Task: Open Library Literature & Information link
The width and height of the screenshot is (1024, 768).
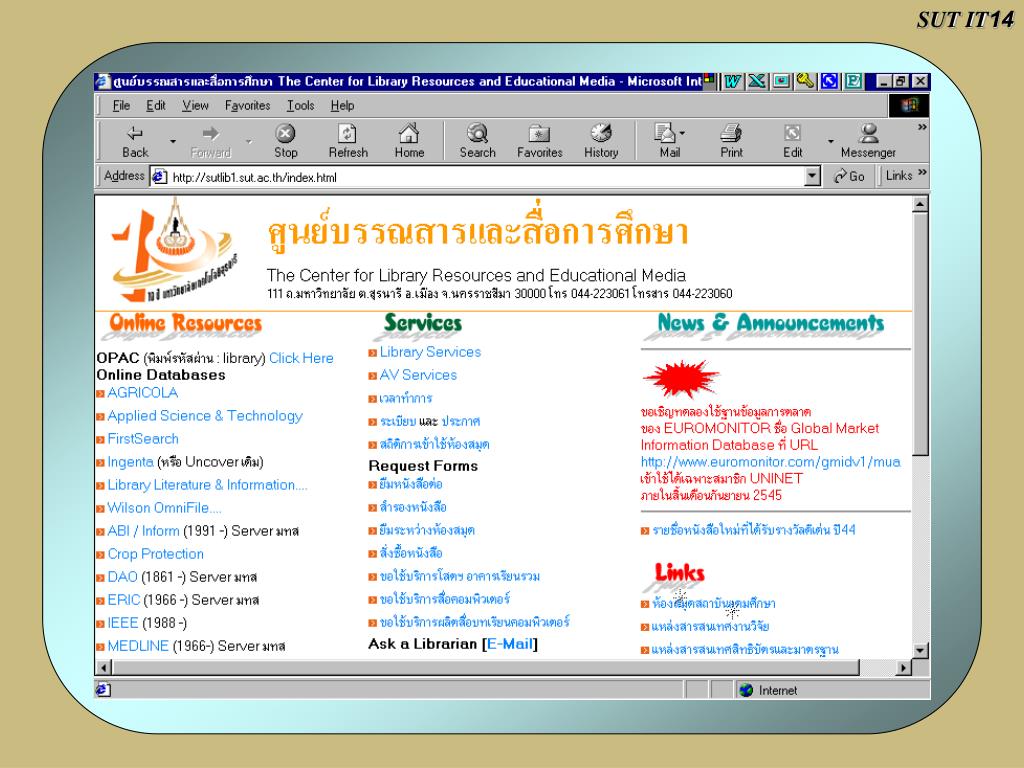Action: pyautogui.click(x=207, y=485)
